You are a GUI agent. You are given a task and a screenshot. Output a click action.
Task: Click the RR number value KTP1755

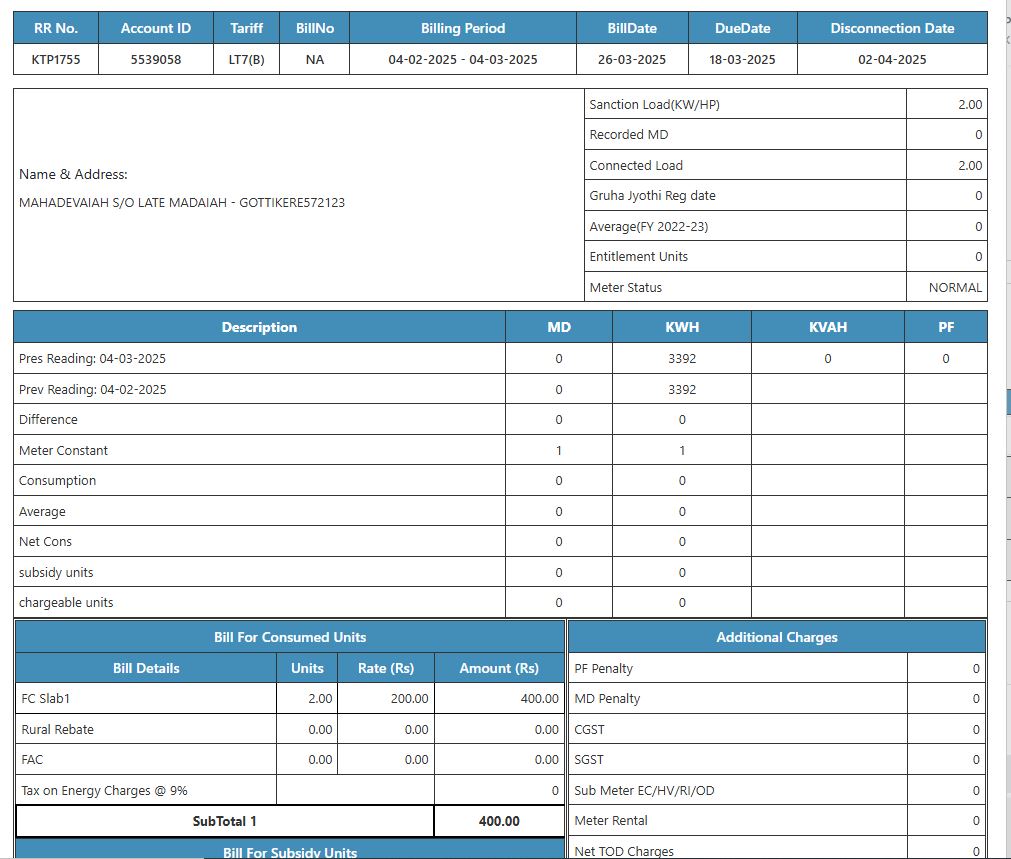click(x=56, y=60)
